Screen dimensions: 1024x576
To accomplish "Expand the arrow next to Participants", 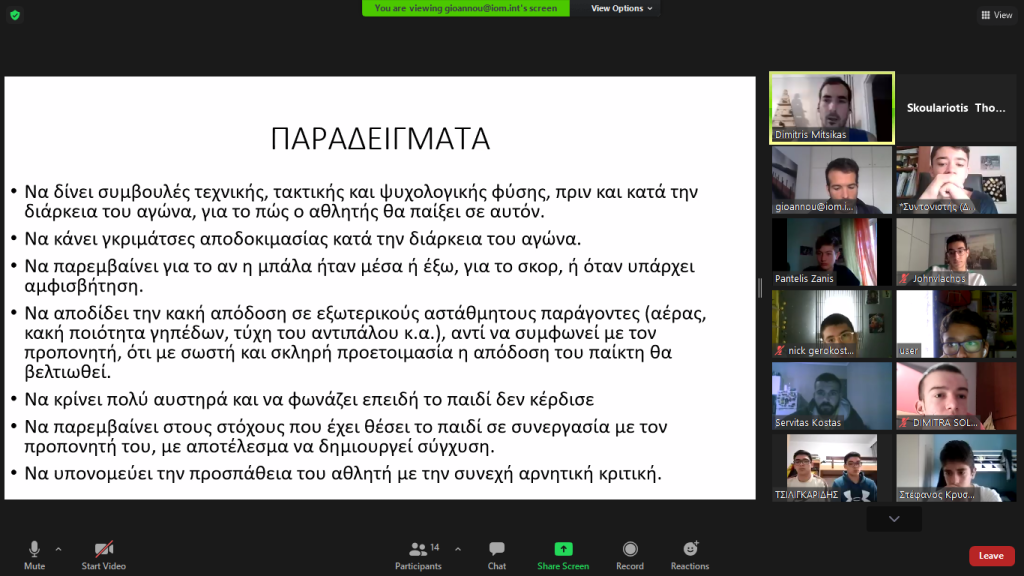I will [x=458, y=549].
